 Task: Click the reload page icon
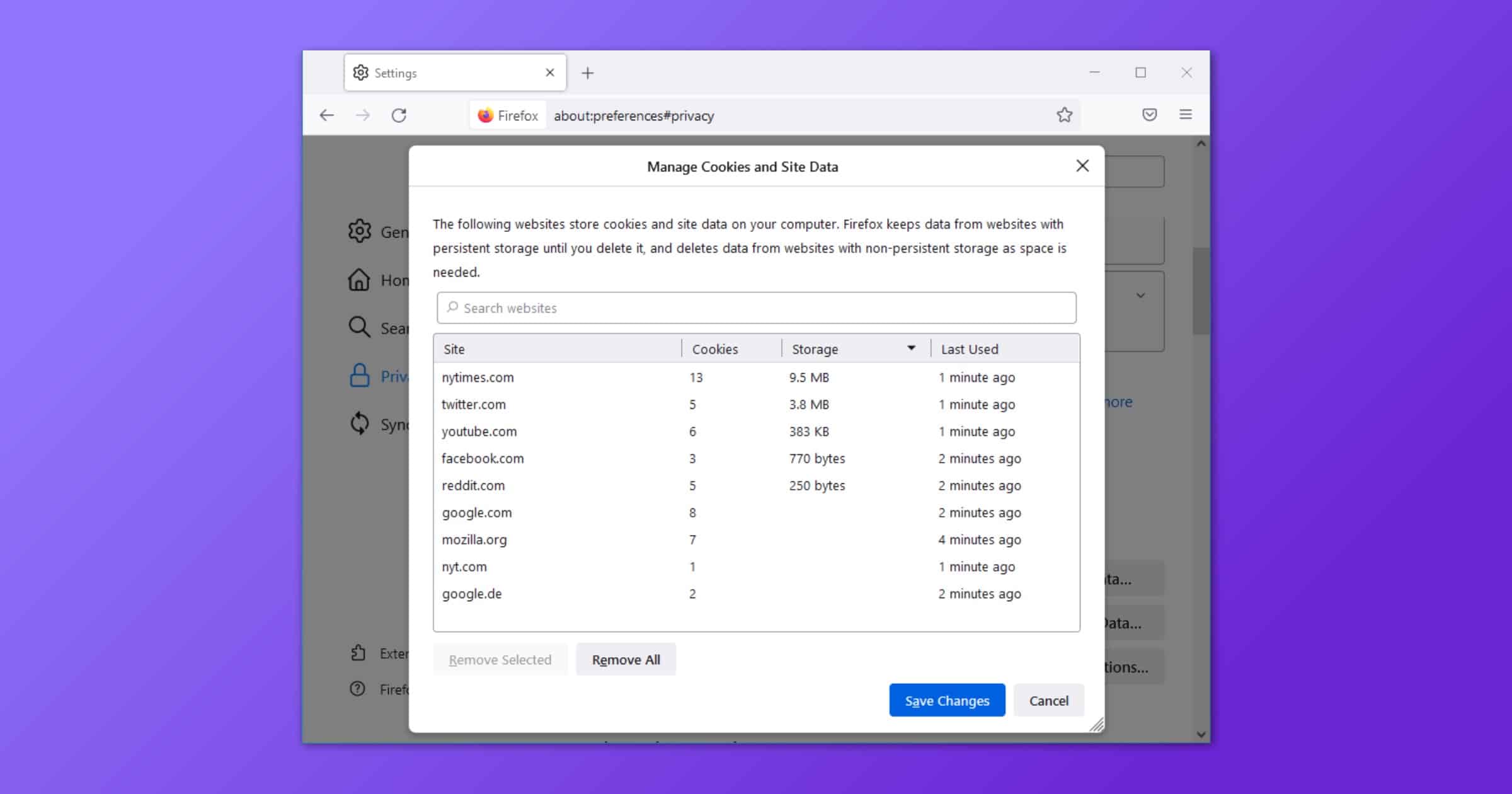pyautogui.click(x=399, y=115)
